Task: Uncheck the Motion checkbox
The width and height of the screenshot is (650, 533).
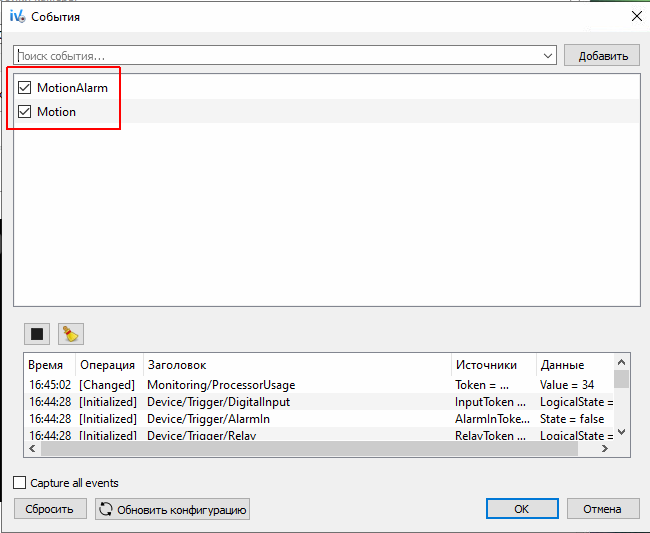Action: pyautogui.click(x=24, y=112)
